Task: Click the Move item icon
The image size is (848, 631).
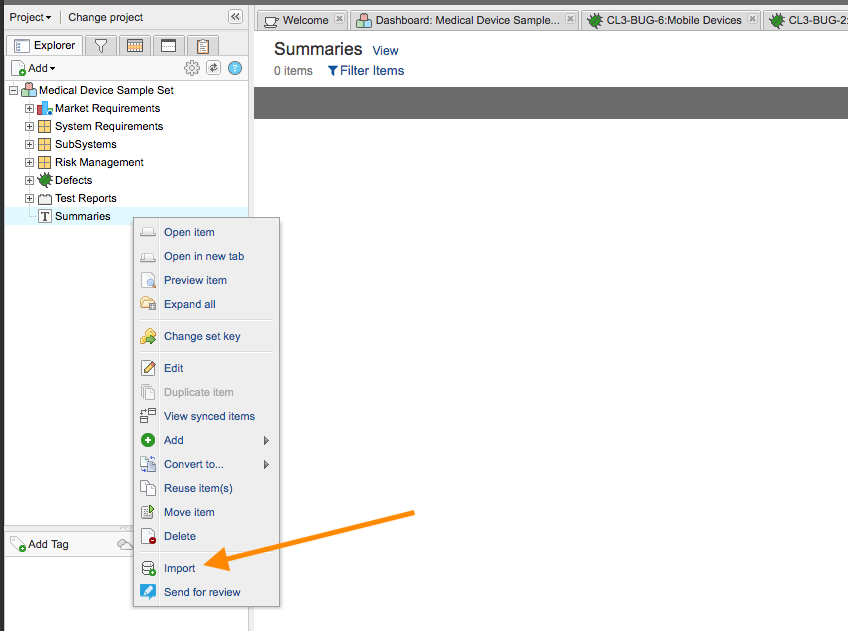Action: coord(148,512)
